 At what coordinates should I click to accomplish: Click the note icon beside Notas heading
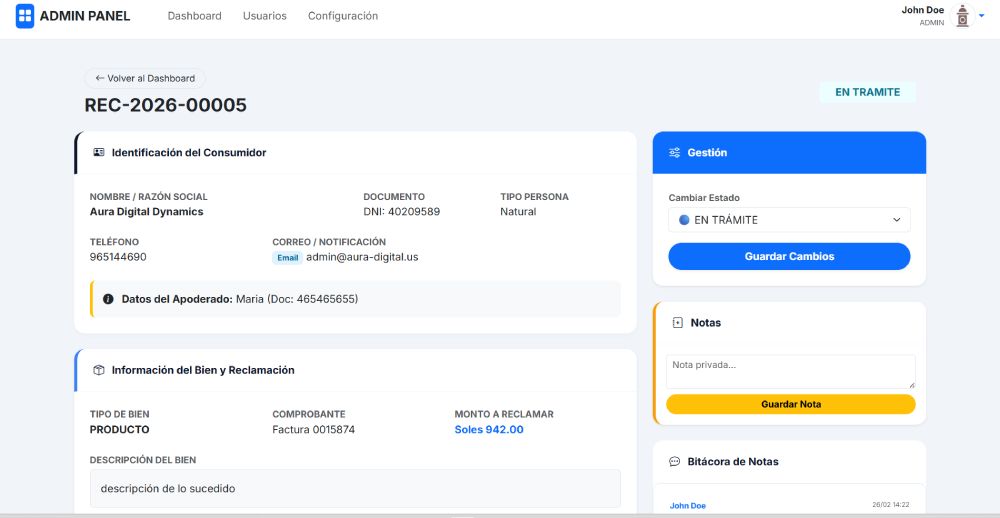coord(677,323)
